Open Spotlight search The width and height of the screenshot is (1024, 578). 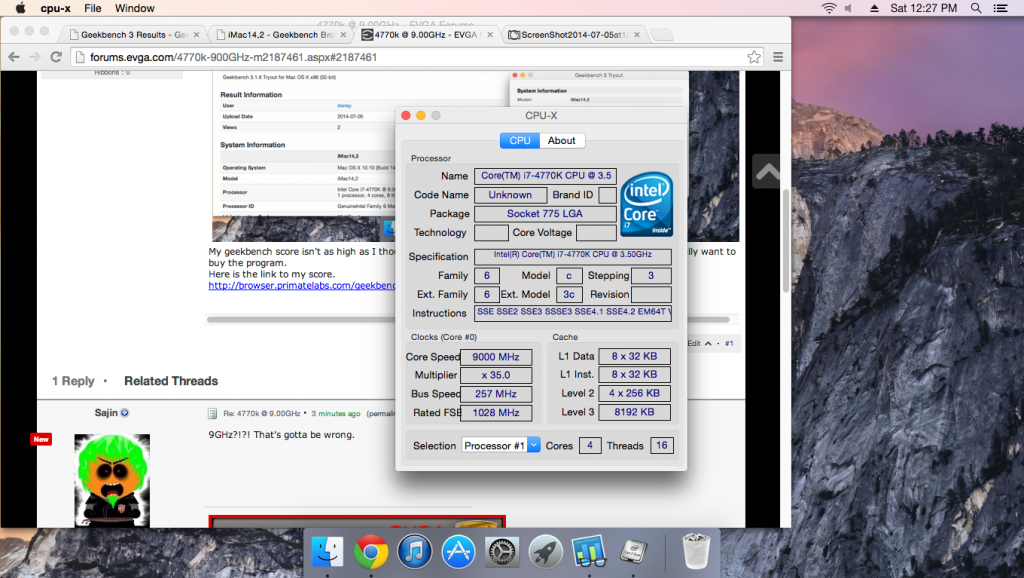[x=976, y=8]
